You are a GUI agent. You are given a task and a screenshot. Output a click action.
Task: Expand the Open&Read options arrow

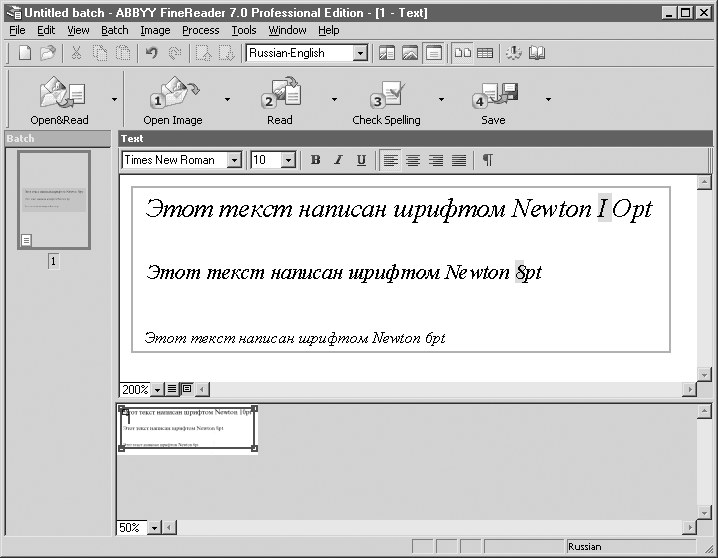point(114,99)
